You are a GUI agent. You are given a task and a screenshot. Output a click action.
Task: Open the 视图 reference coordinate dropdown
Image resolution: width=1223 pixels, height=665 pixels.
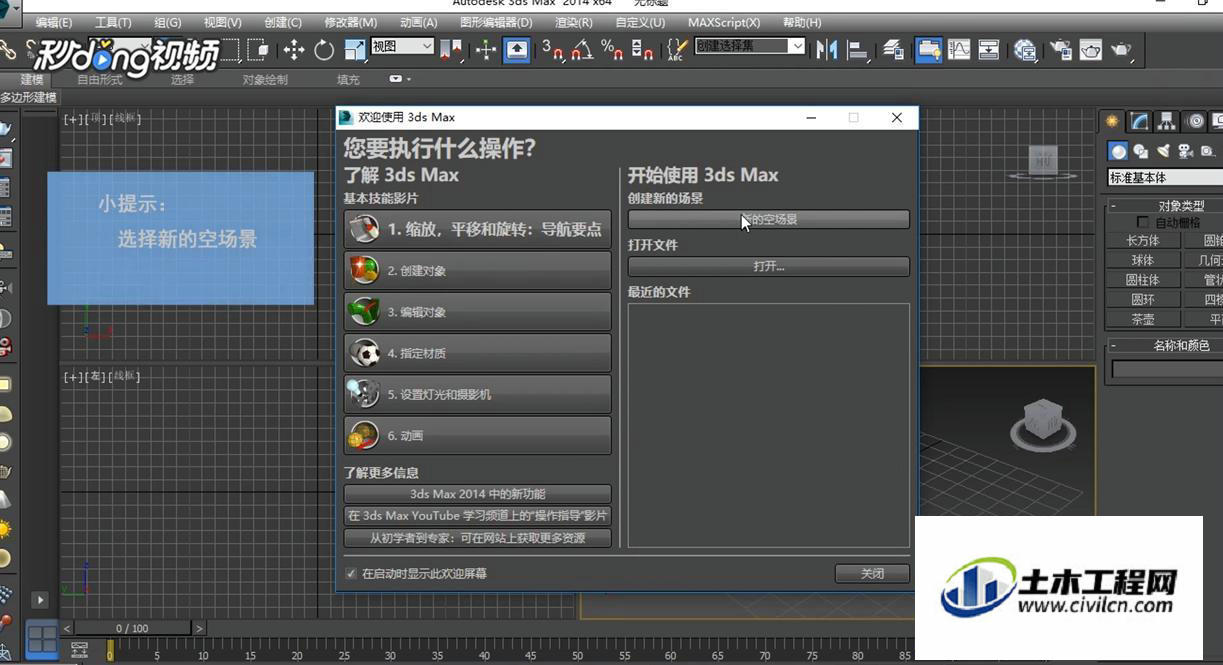(x=402, y=46)
